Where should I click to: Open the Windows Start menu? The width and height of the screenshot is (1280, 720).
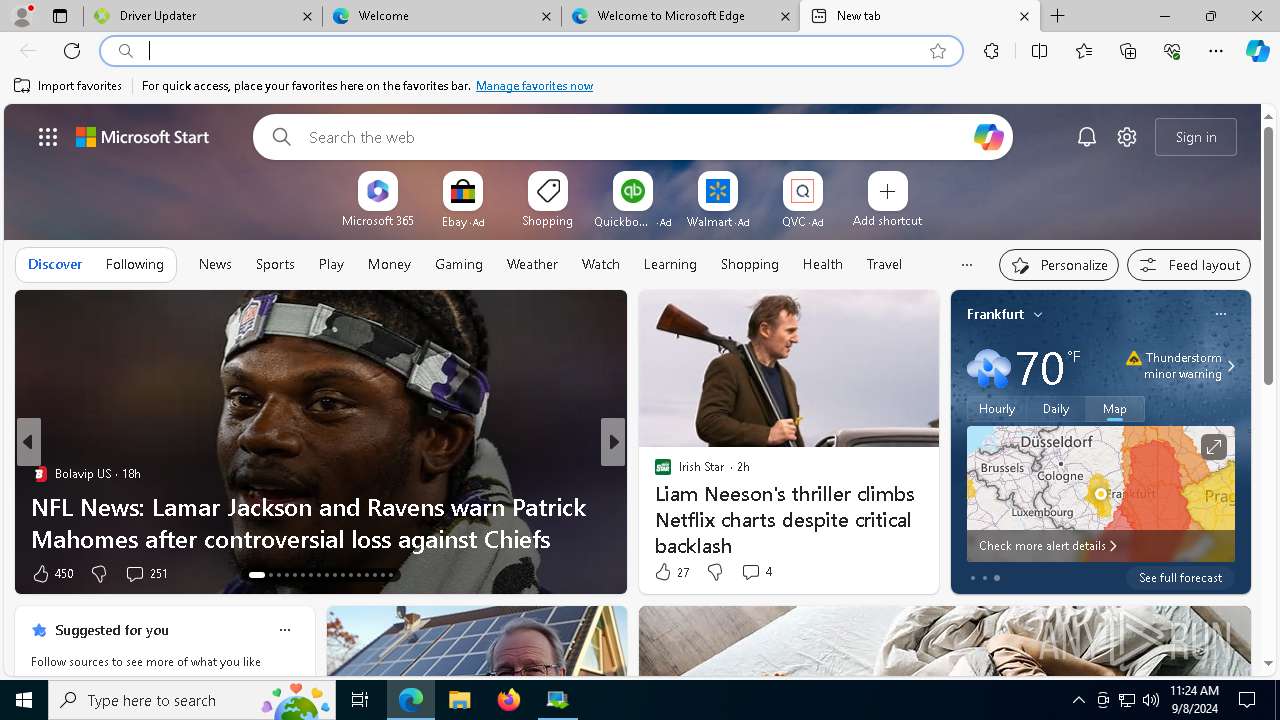point(24,700)
